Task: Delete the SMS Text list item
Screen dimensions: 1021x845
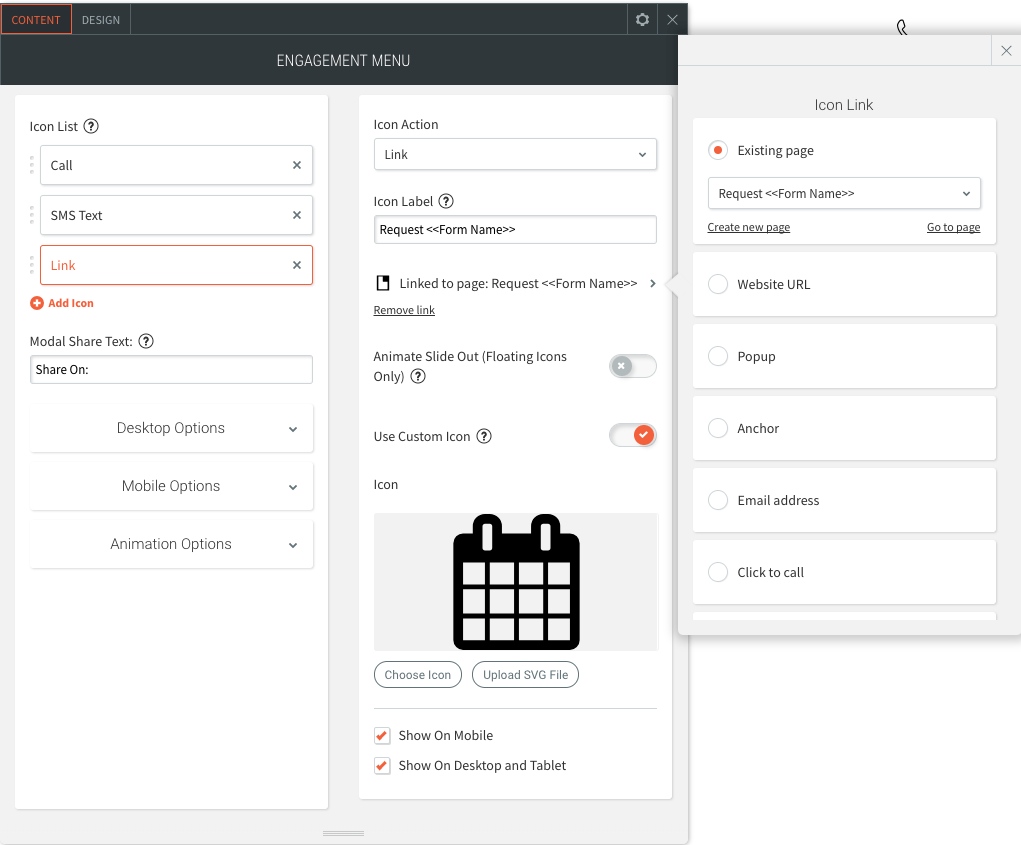Action: 297,215
